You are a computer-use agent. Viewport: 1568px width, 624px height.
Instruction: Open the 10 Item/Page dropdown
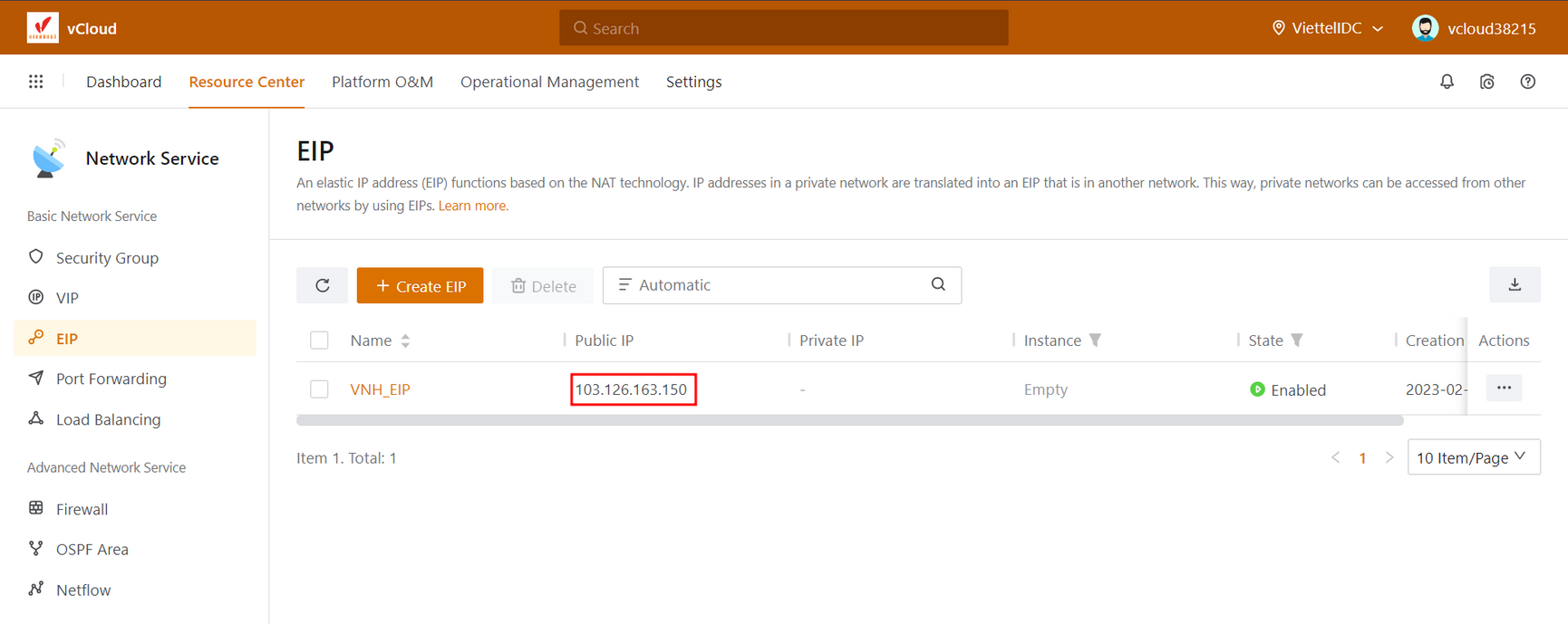[x=1472, y=457]
